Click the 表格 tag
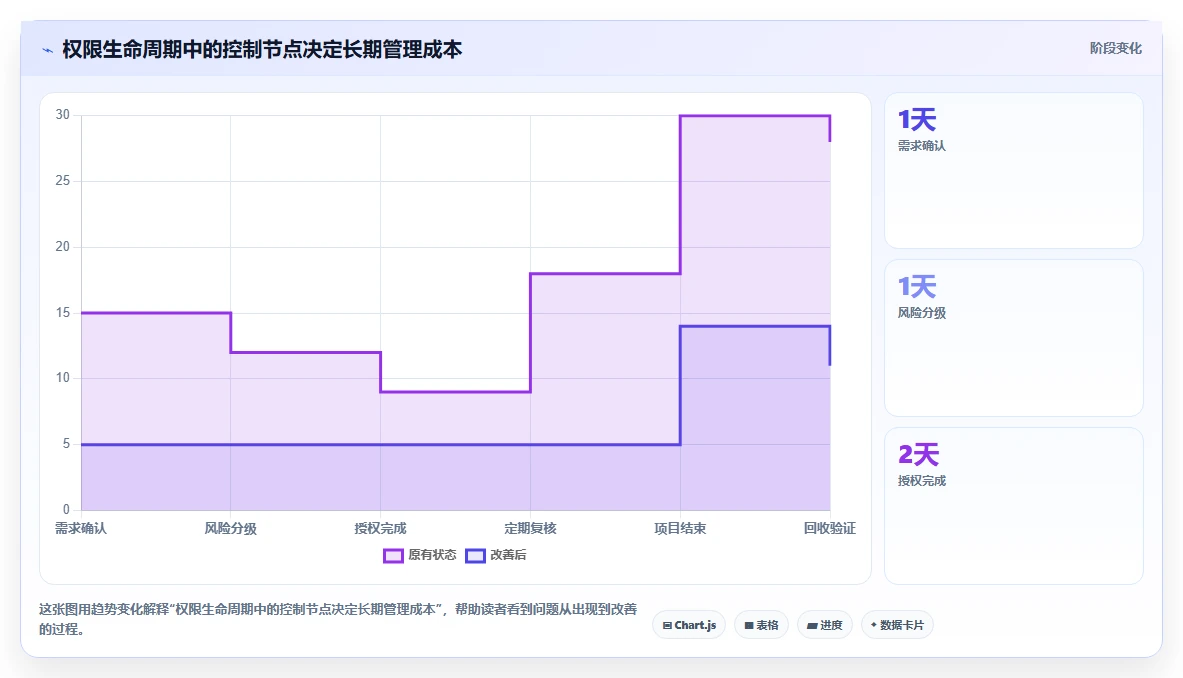 (x=761, y=625)
